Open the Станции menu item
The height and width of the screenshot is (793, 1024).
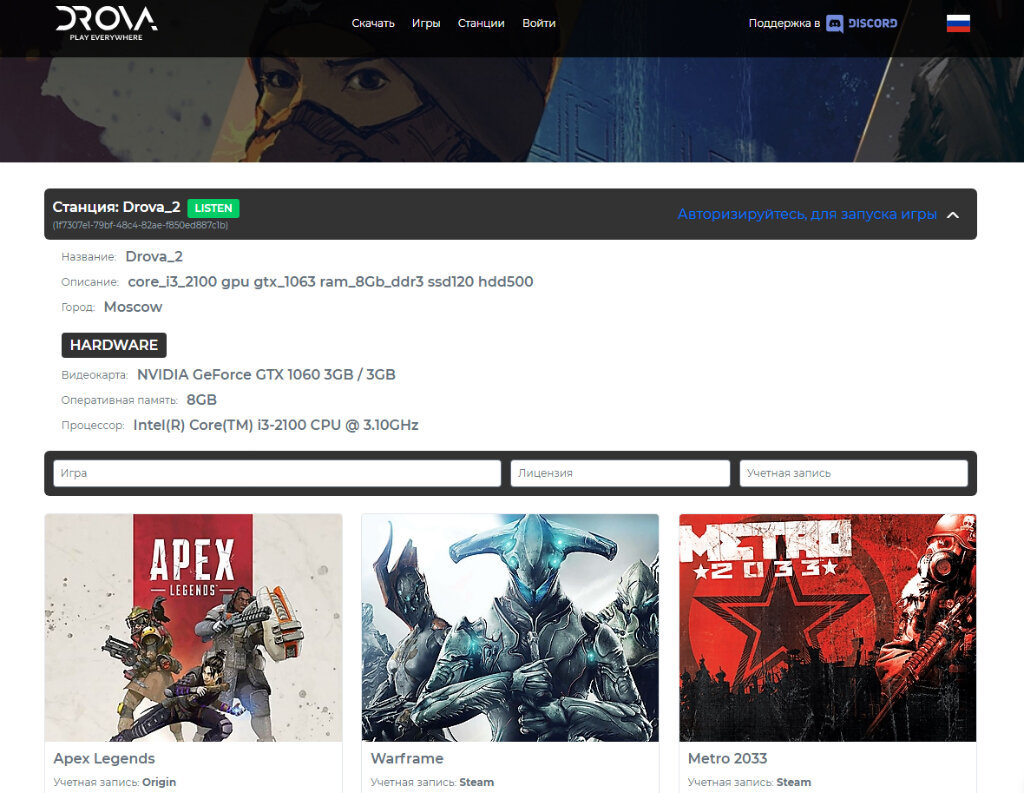tap(481, 24)
